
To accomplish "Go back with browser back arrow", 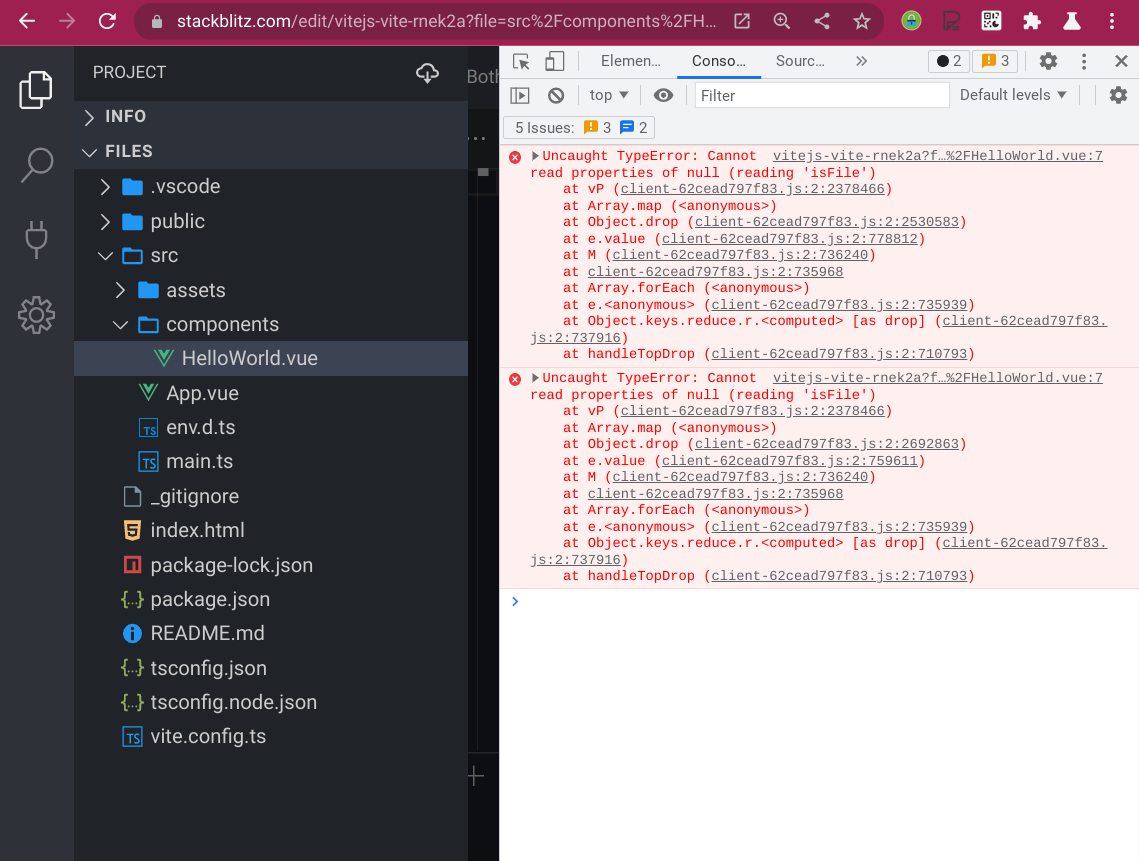I will [x=27, y=21].
